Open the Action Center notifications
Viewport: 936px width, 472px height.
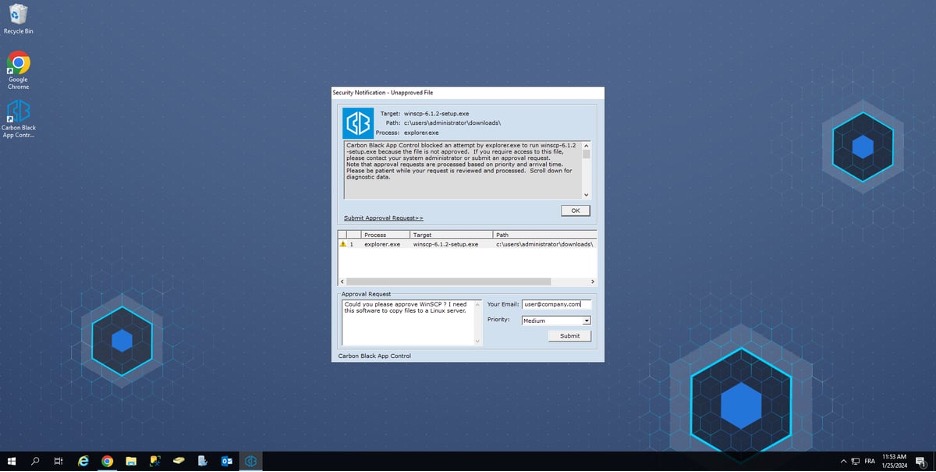[x=921, y=461]
